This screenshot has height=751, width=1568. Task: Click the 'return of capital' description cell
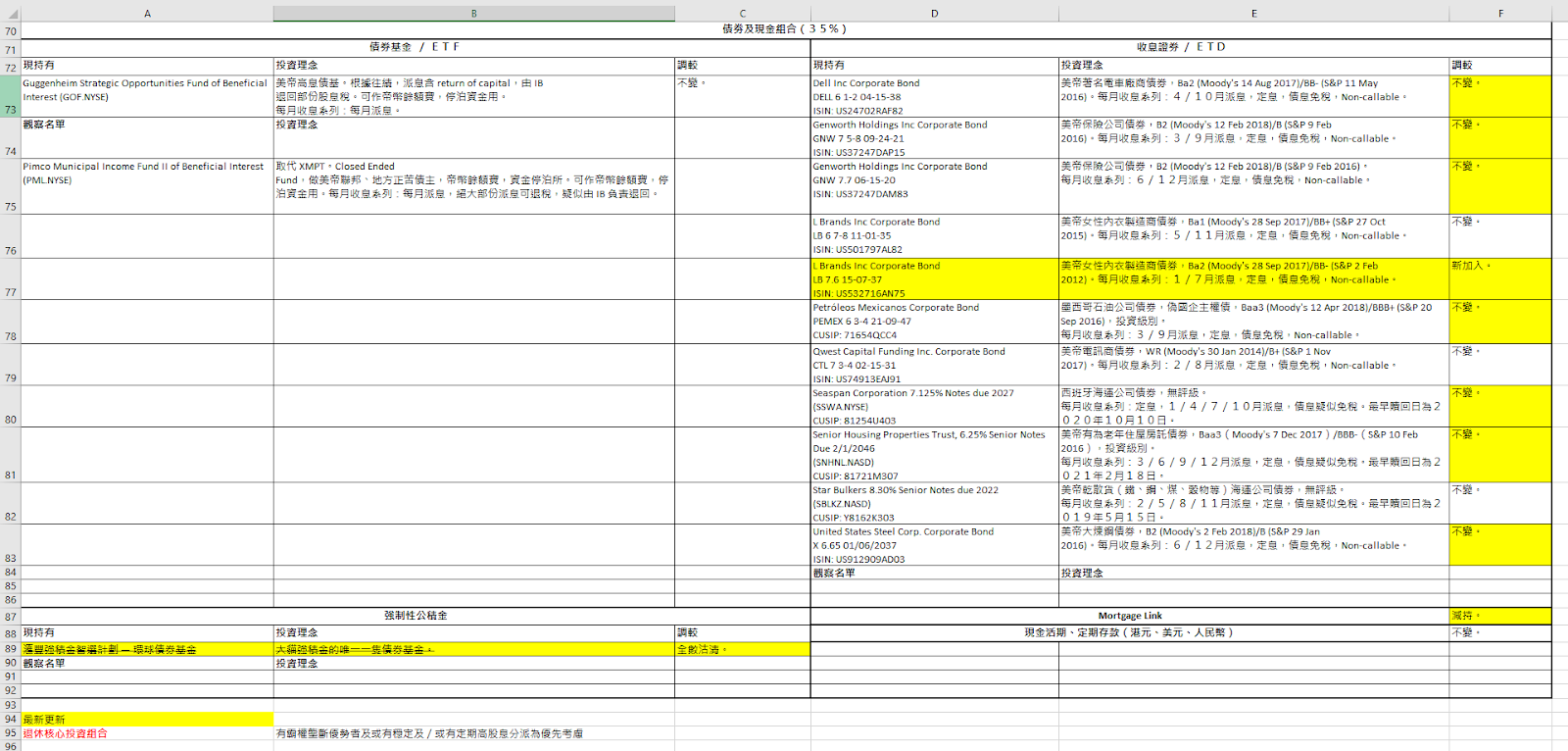474,96
